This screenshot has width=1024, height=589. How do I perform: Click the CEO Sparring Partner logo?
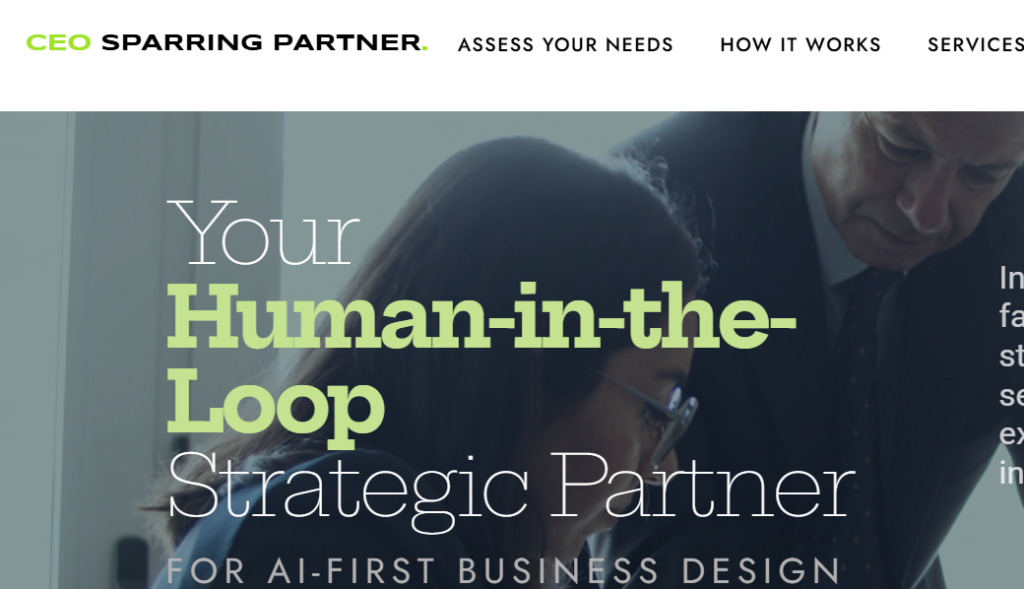click(227, 42)
